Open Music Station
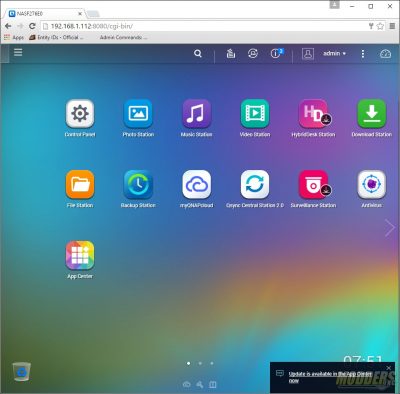Viewport: 400px width, 394px height. click(196, 114)
